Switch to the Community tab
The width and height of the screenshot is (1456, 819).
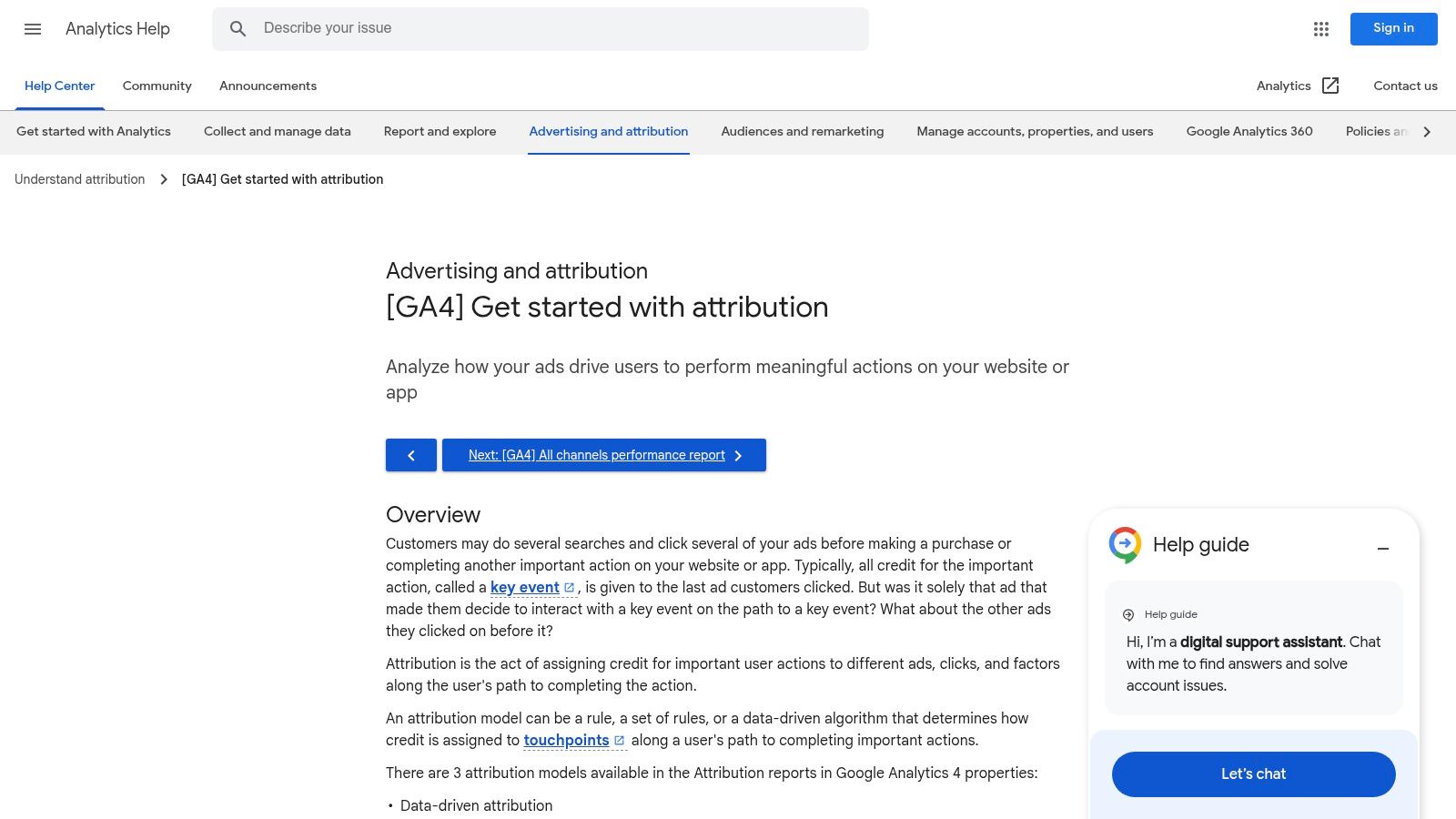tap(157, 86)
